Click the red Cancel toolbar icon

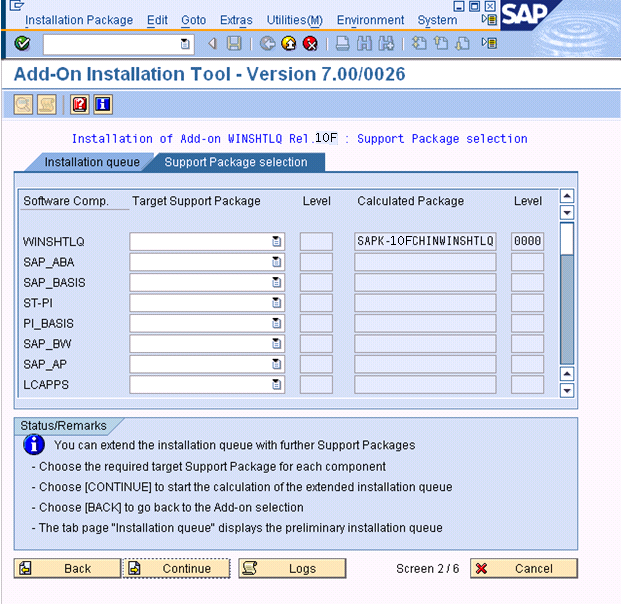click(x=310, y=43)
